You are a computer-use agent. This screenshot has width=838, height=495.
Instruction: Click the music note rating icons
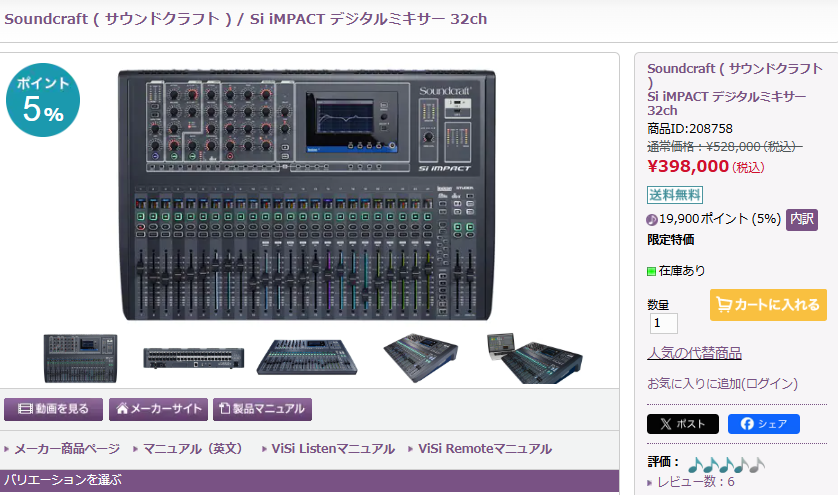[x=726, y=465]
